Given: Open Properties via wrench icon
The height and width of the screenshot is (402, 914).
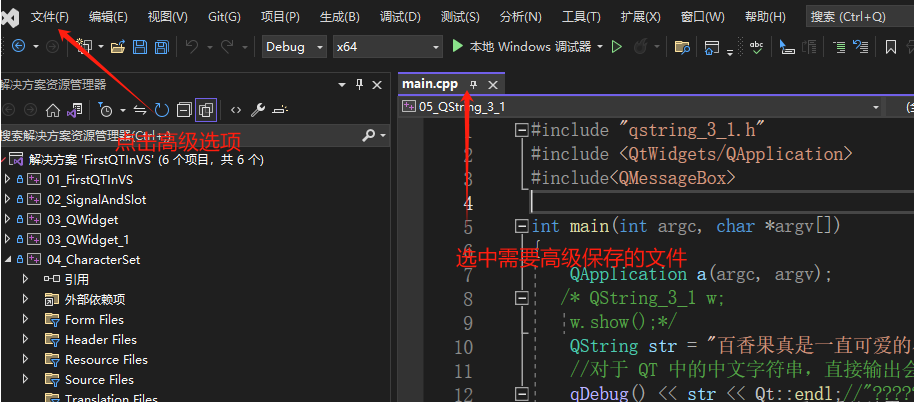Looking at the screenshot, I should pos(258,110).
